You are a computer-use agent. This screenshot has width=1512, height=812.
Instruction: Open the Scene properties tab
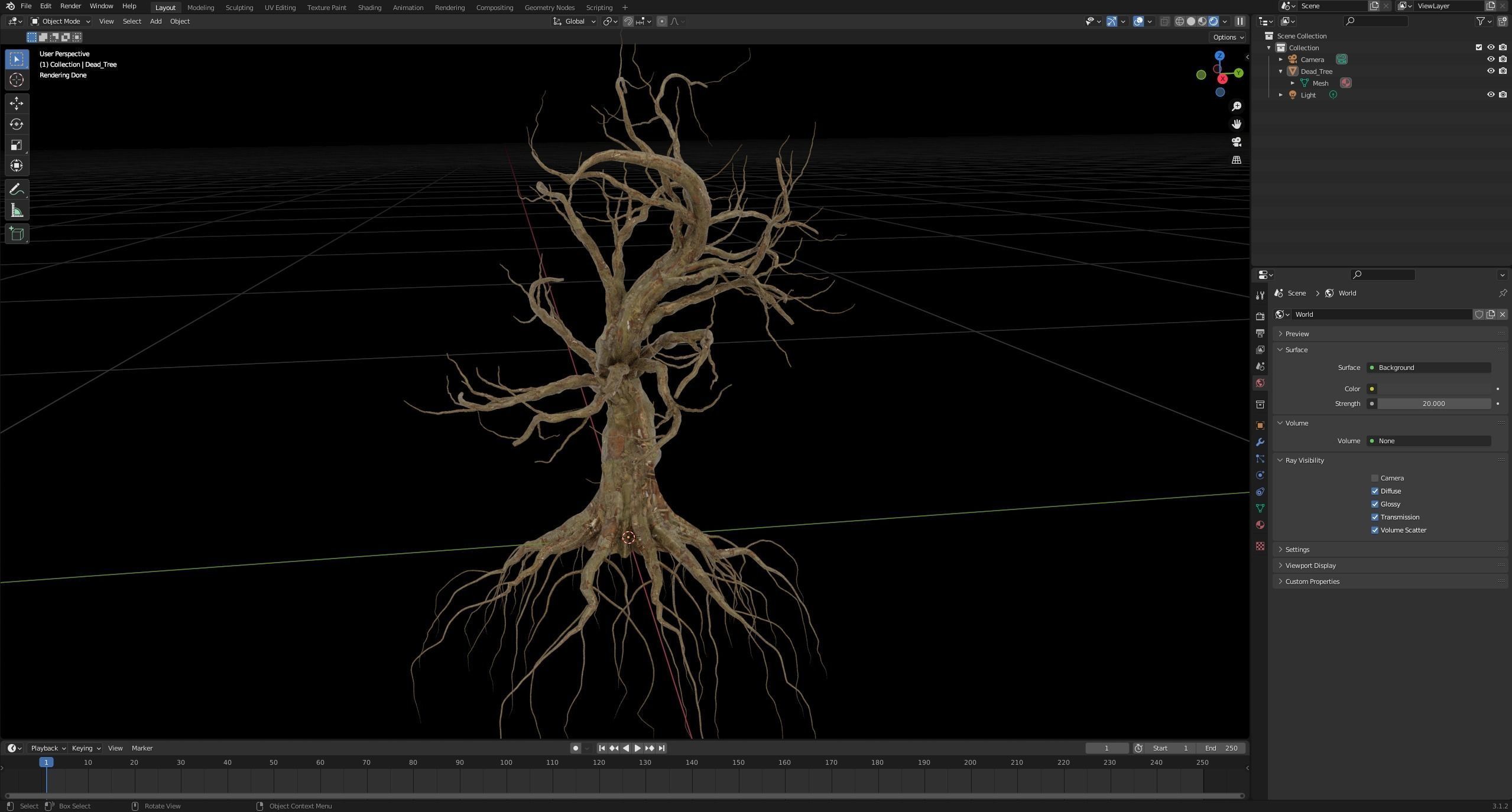(1260, 366)
